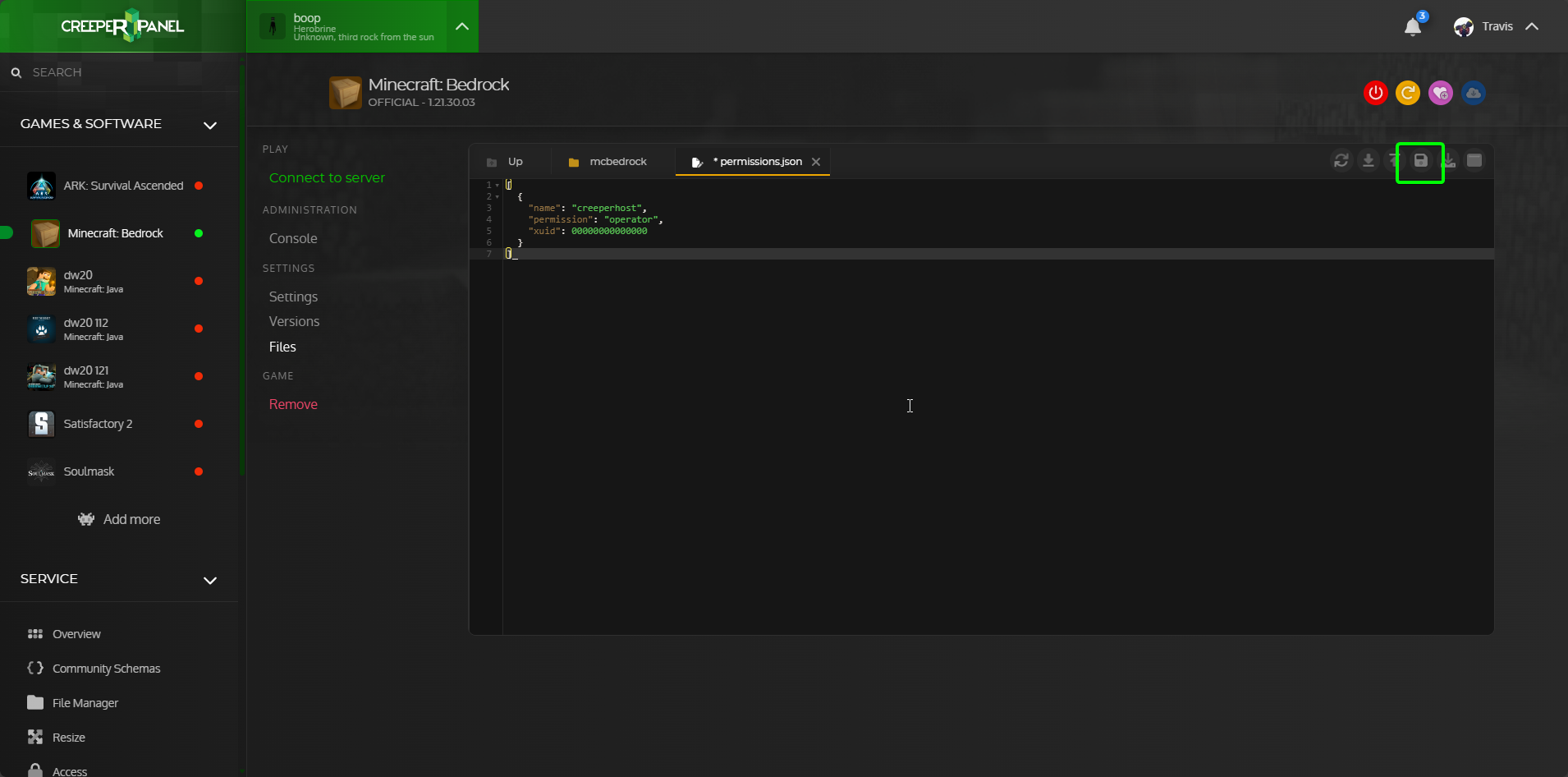1568x777 pixels.
Task: Expand the boop server selector chevron
Action: [x=462, y=26]
